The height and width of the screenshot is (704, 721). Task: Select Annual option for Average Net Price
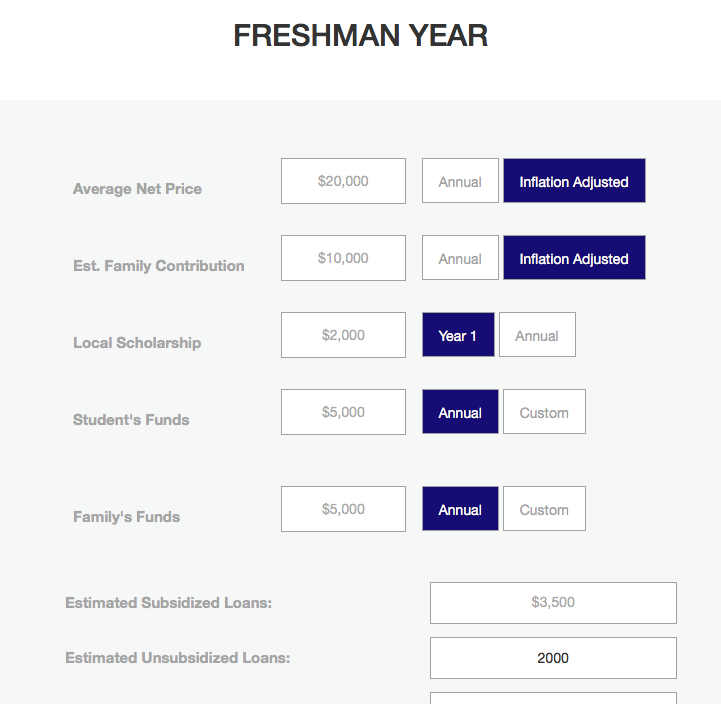460,181
